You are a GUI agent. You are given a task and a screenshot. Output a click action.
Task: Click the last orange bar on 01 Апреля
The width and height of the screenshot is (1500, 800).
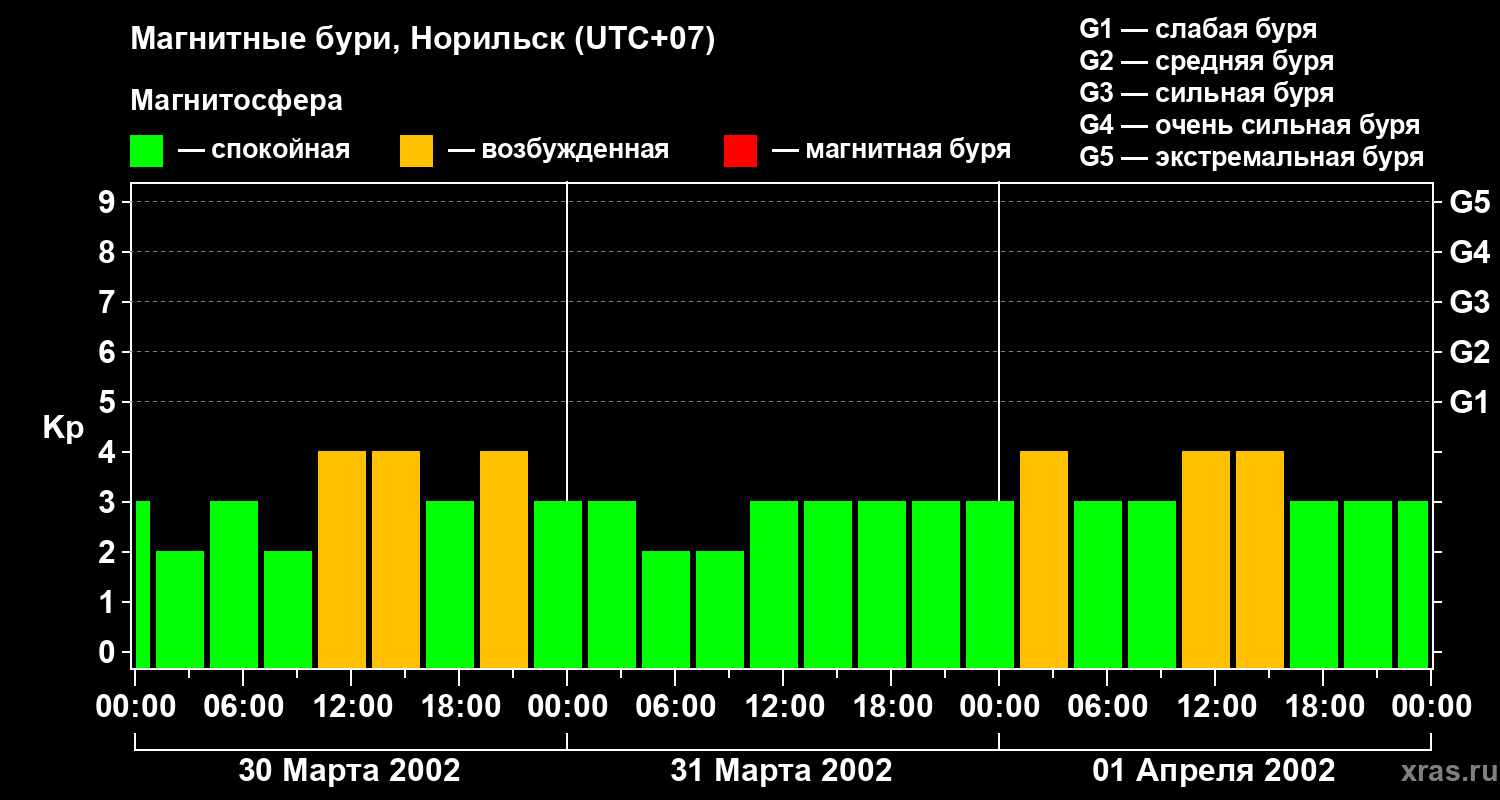(1260, 559)
